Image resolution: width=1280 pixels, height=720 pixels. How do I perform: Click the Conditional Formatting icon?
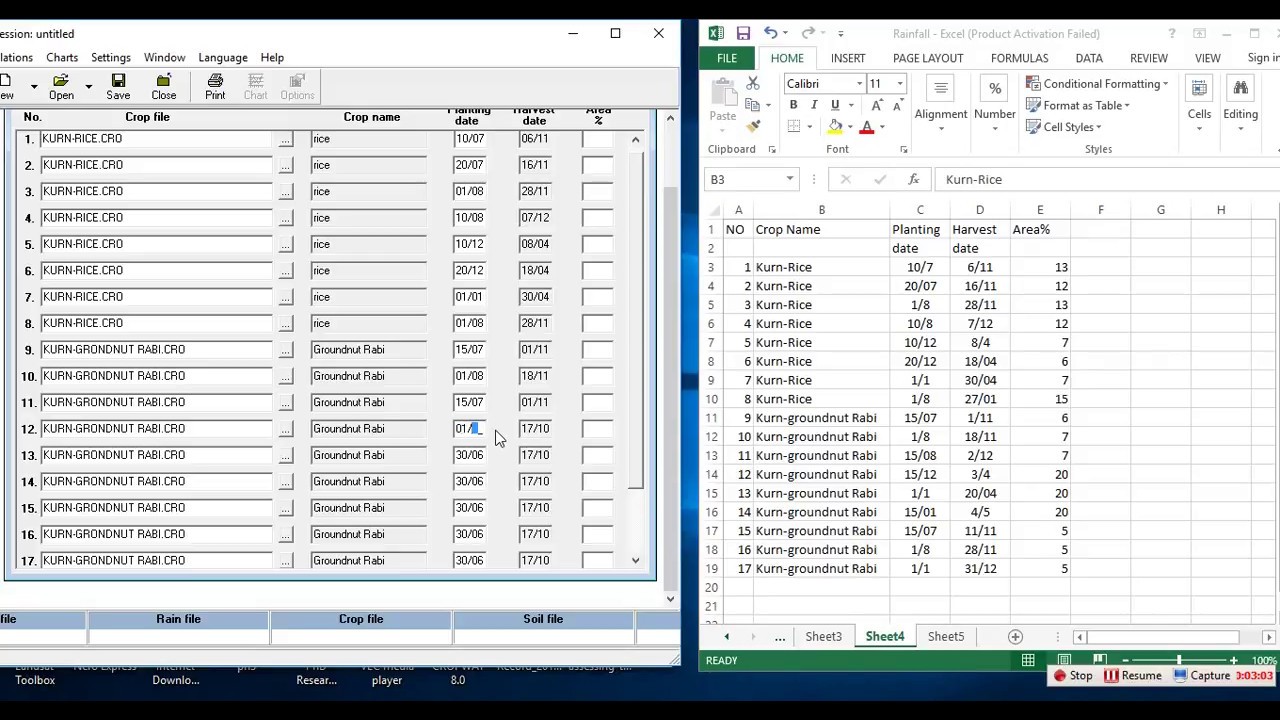[x=1033, y=84]
